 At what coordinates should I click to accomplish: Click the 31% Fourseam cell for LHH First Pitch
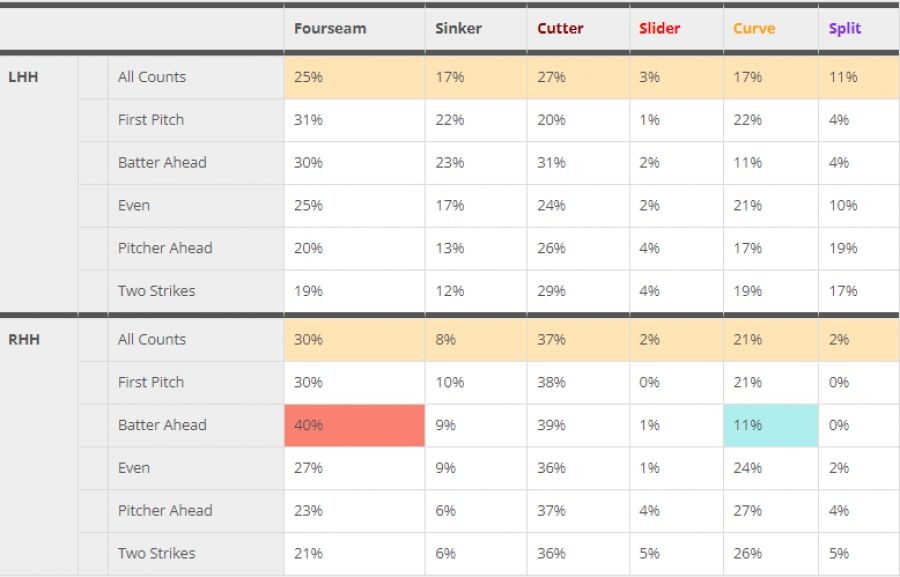coord(308,120)
